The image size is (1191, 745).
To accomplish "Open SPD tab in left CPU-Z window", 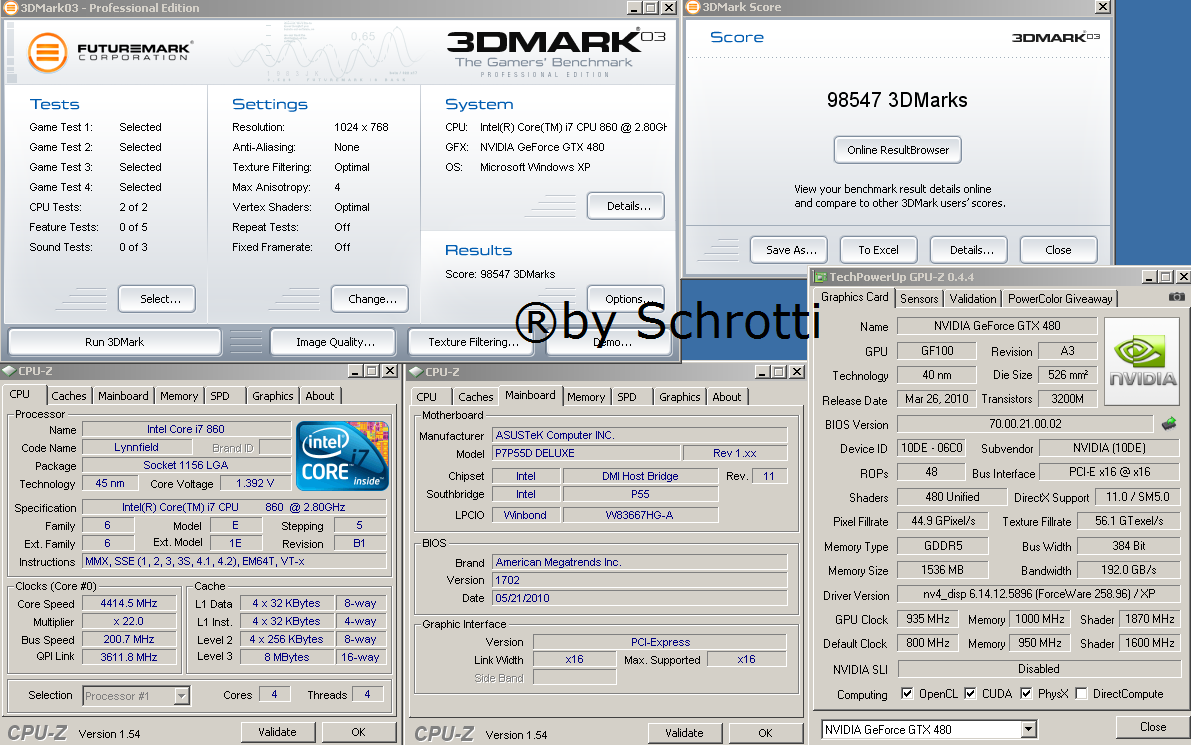I will click(x=220, y=396).
